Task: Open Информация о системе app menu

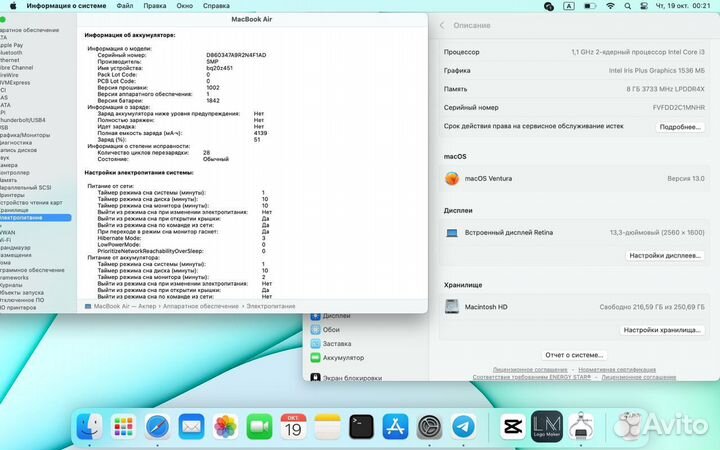Action: (x=66, y=6)
